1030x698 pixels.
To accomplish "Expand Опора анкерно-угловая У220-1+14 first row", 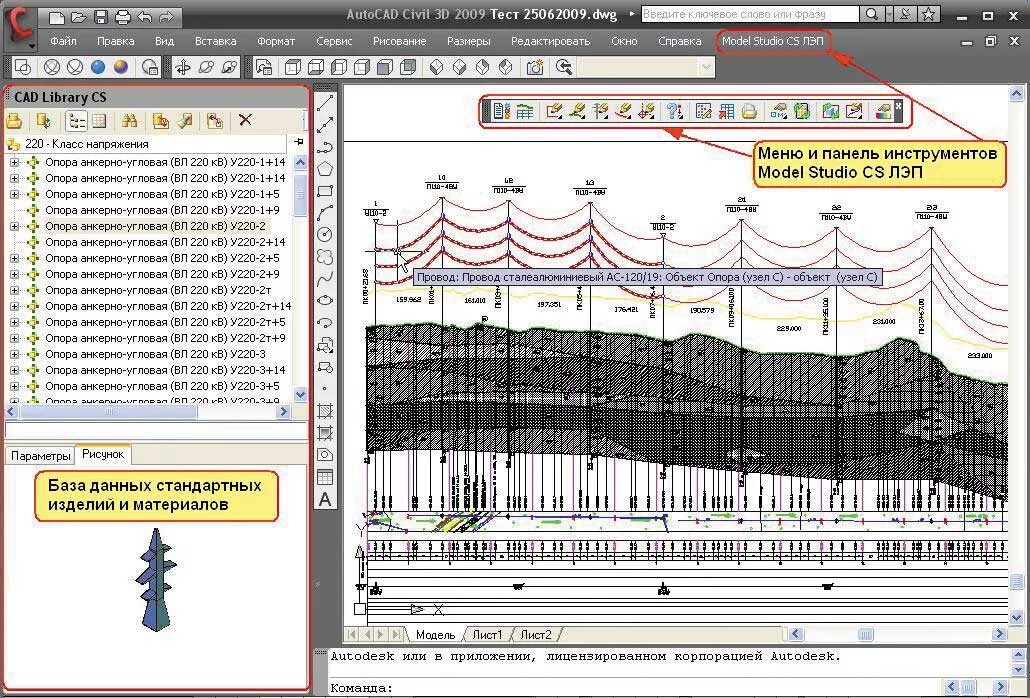I will (14, 162).
